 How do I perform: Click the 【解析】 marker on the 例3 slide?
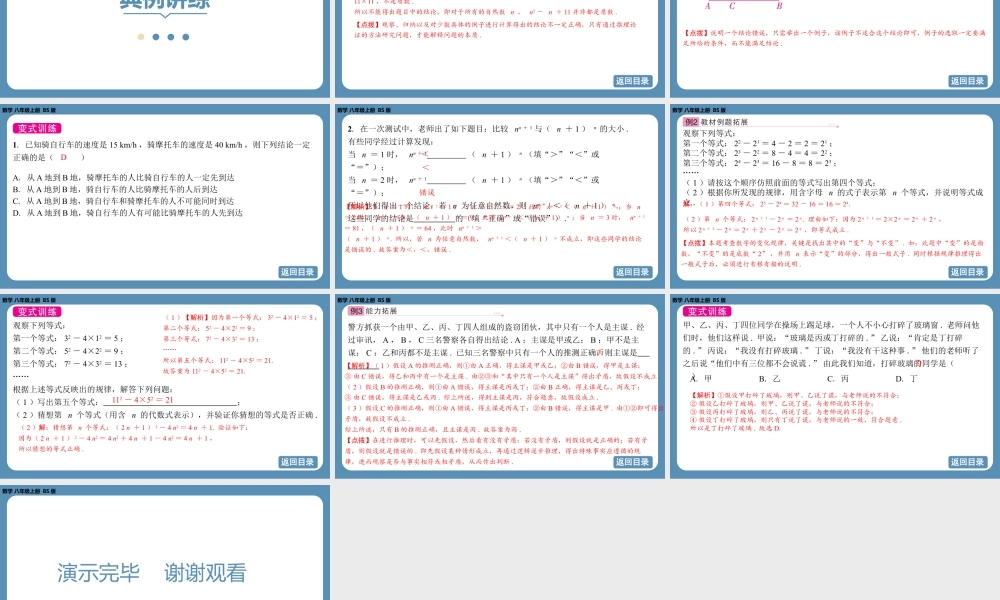tap(358, 366)
